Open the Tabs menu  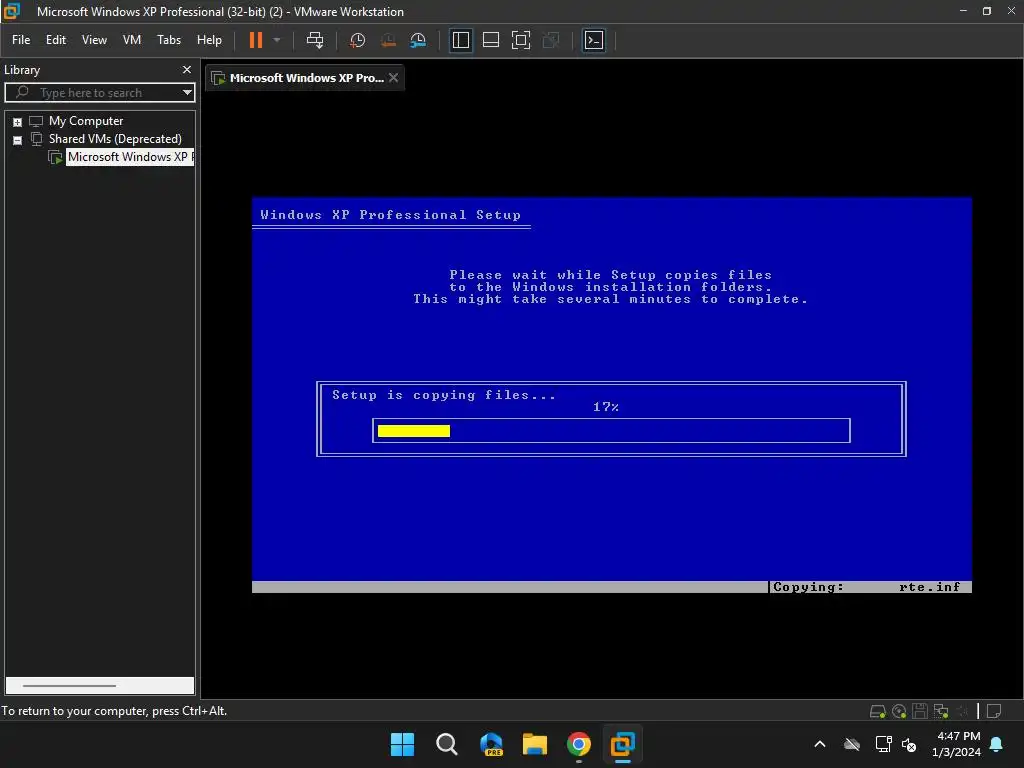point(168,40)
